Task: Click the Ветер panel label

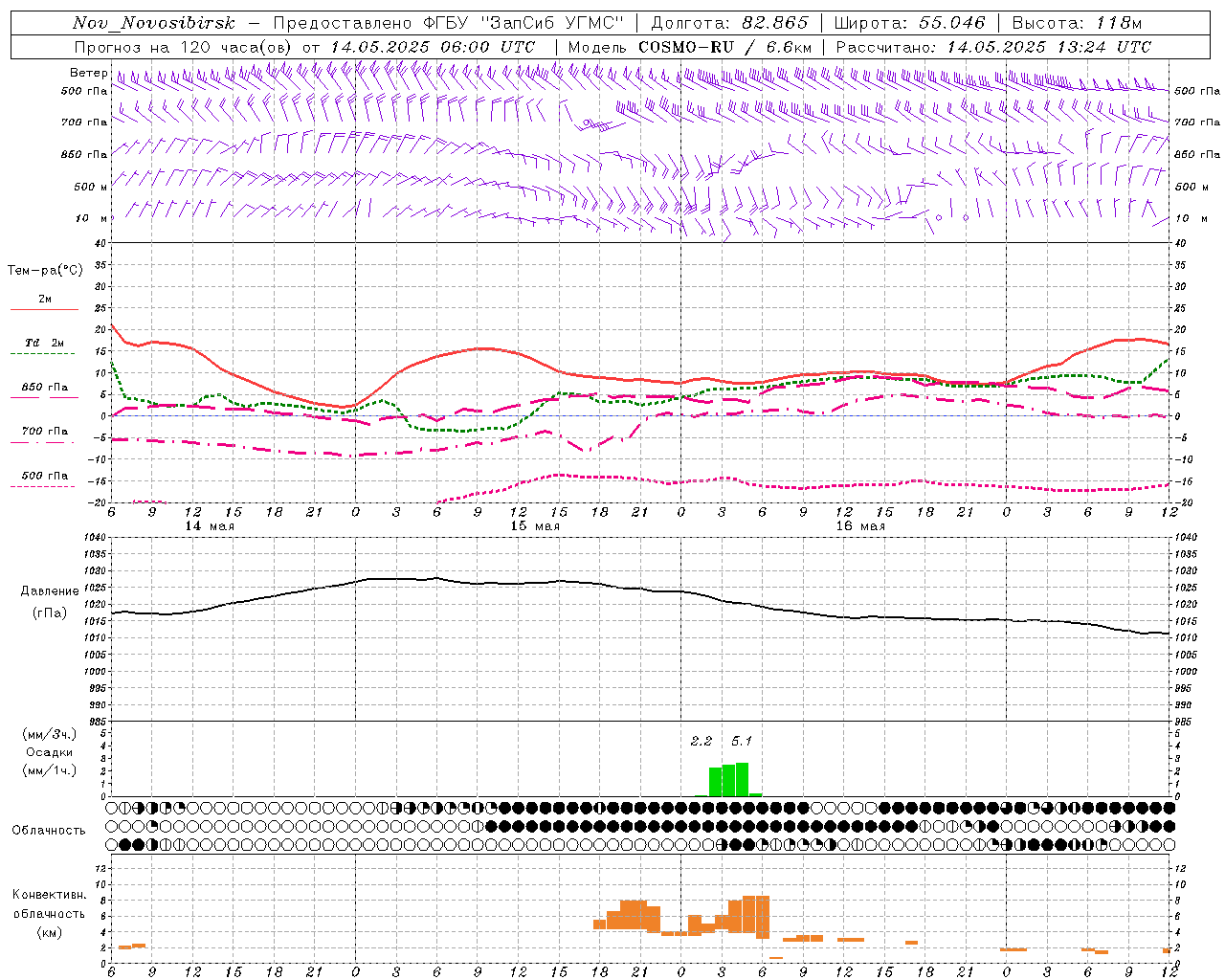Action: pyautogui.click(x=88, y=73)
